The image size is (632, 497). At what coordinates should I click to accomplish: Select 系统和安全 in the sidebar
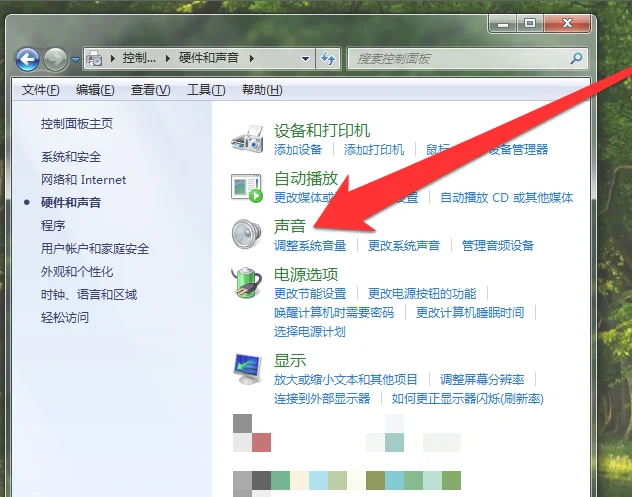coord(71,157)
